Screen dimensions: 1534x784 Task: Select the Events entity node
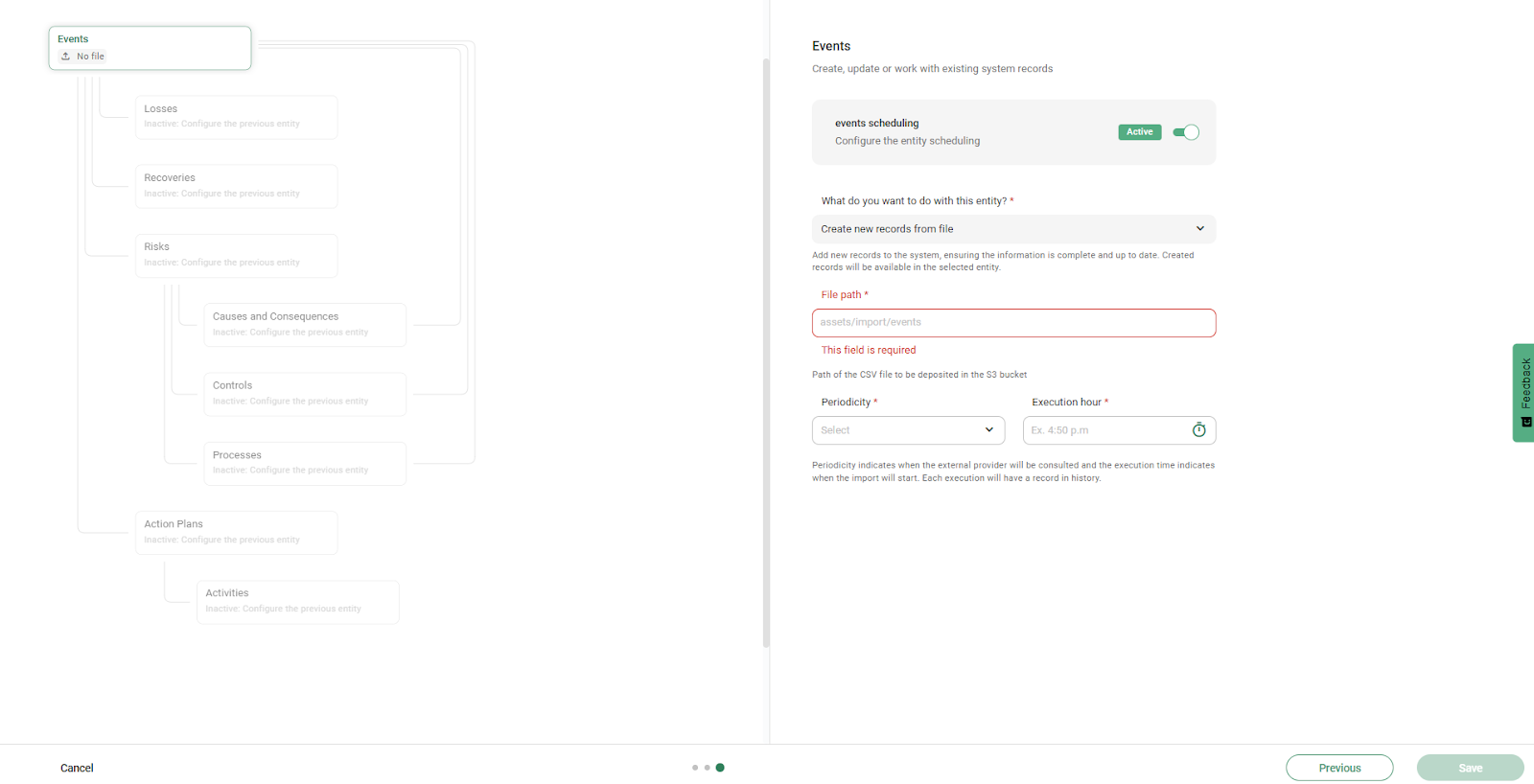pos(151,48)
